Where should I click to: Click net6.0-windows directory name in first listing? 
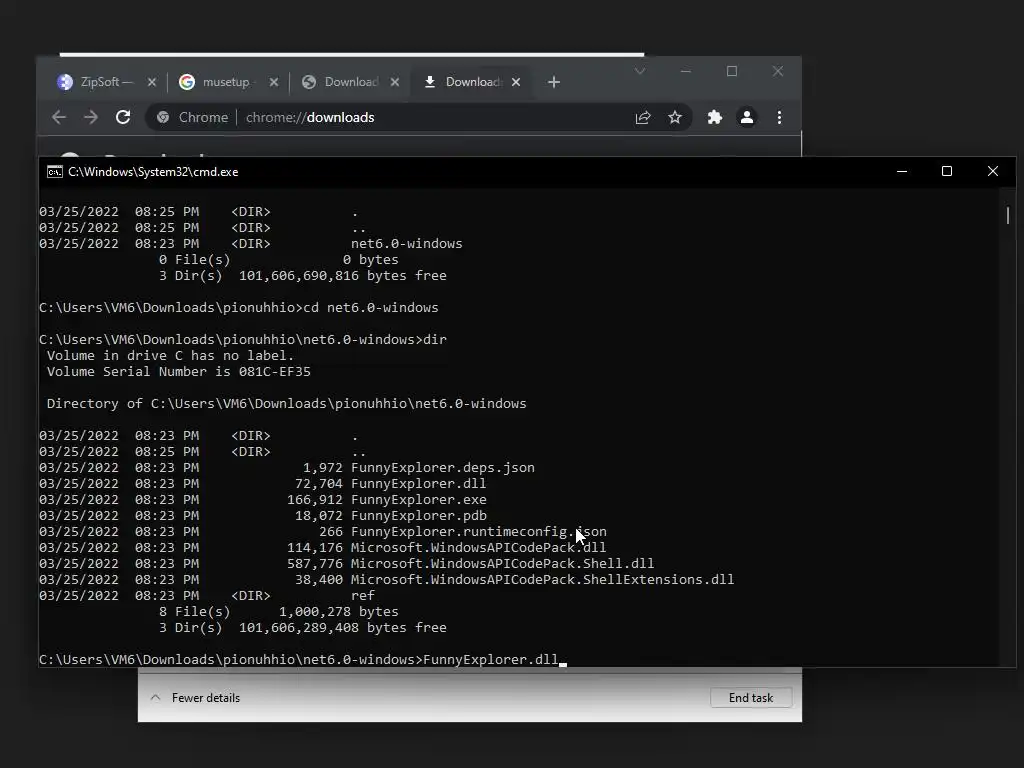tap(406, 244)
